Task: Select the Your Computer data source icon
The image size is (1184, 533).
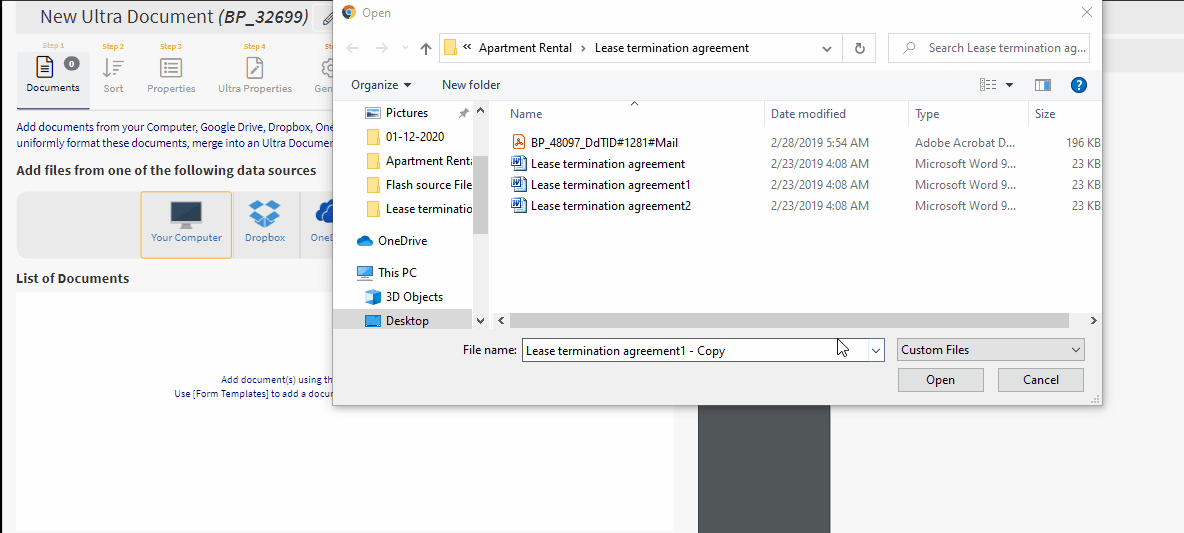Action: (186, 222)
